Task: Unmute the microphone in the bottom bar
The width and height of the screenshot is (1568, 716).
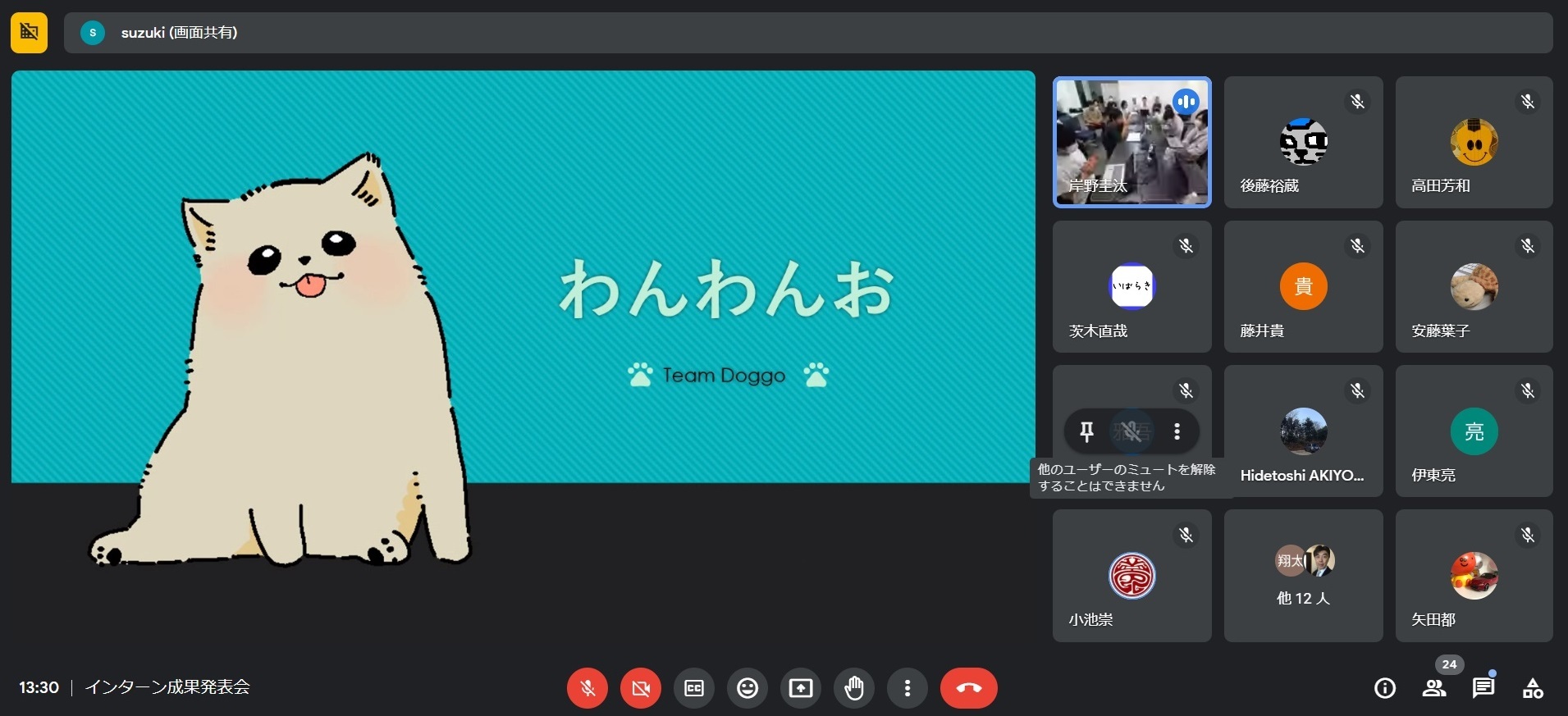Action: (587, 688)
